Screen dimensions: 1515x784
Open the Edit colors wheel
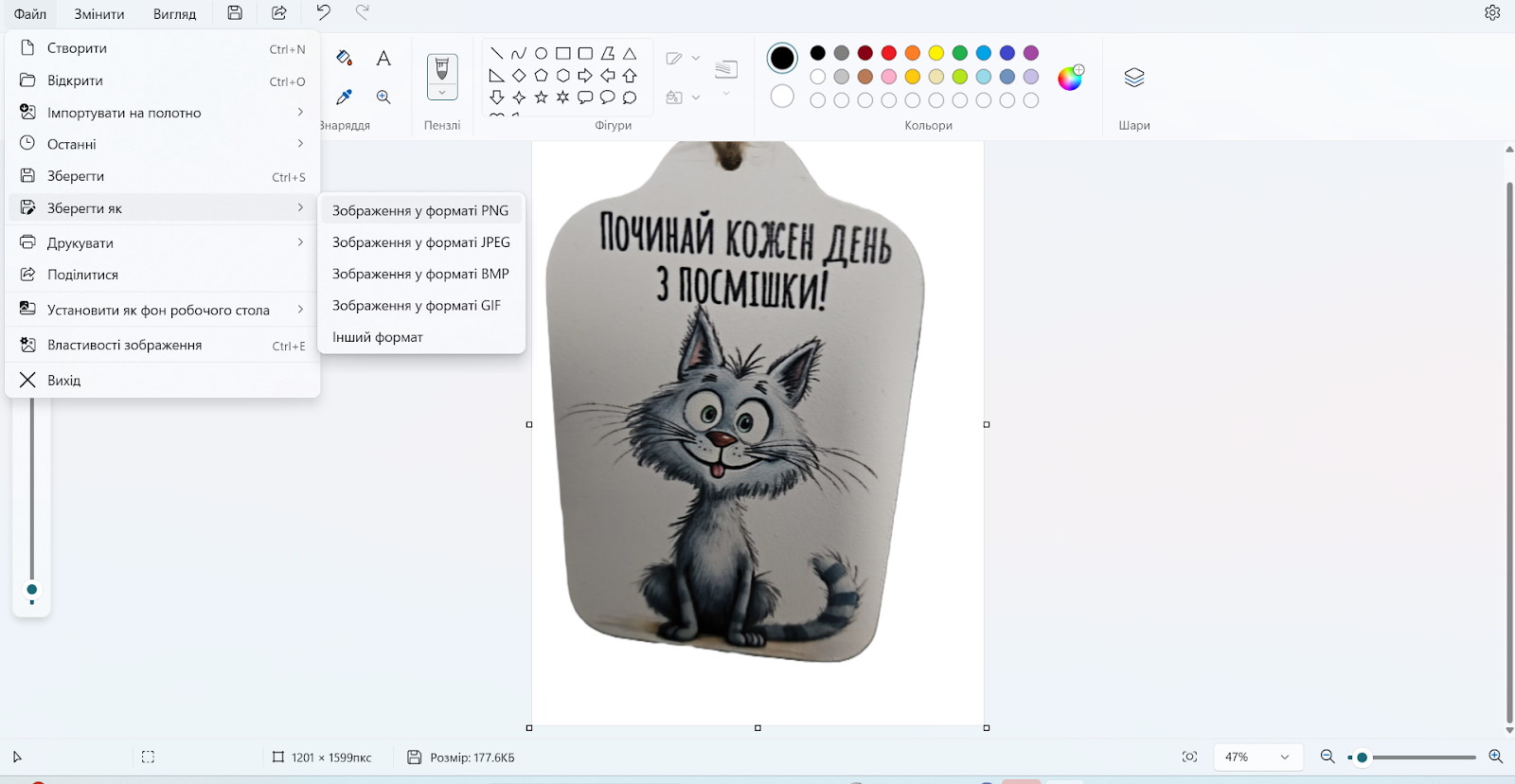1070,78
